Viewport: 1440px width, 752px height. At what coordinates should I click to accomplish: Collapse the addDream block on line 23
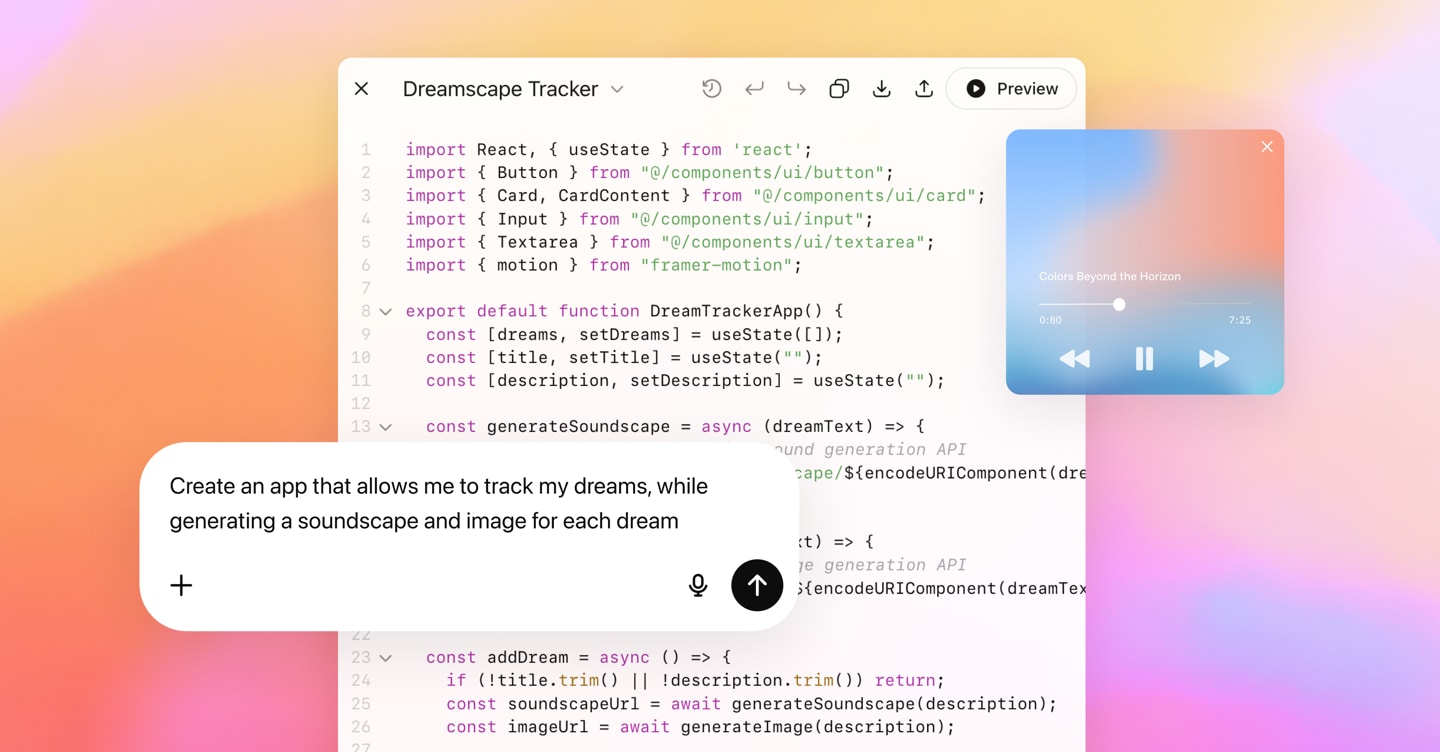pos(384,657)
